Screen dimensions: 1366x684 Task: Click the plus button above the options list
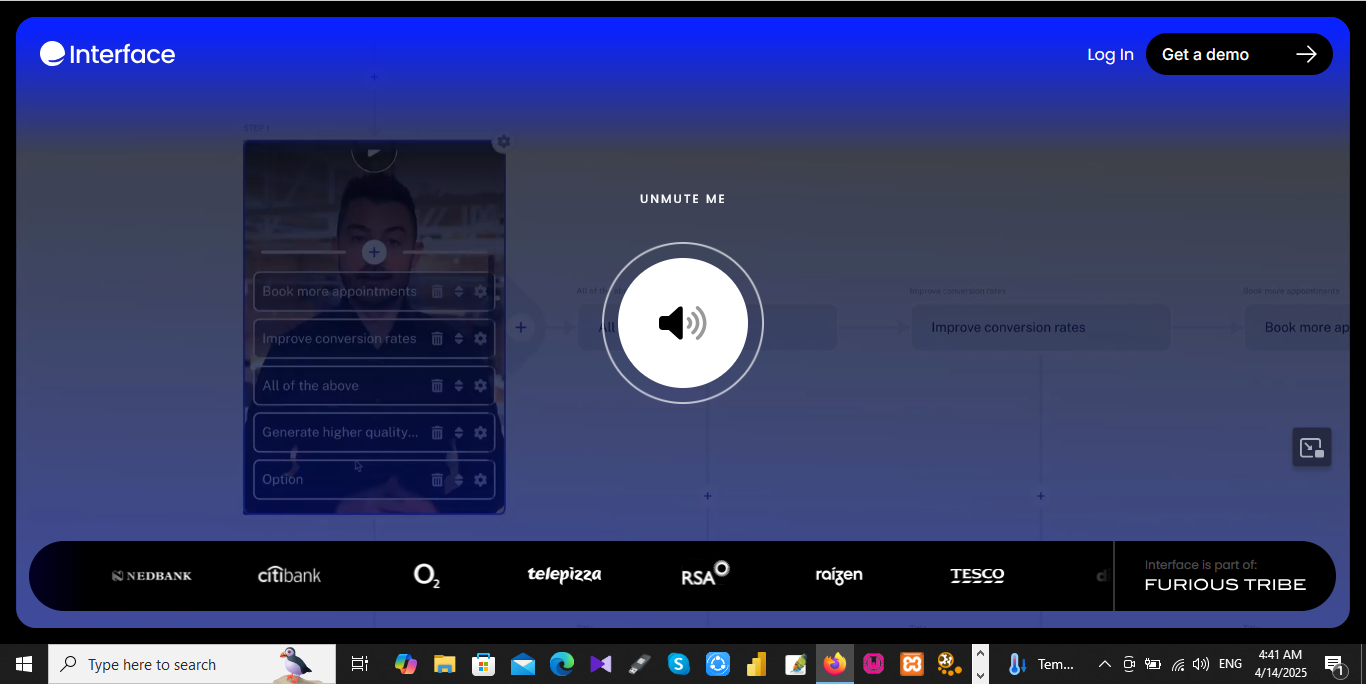(374, 252)
